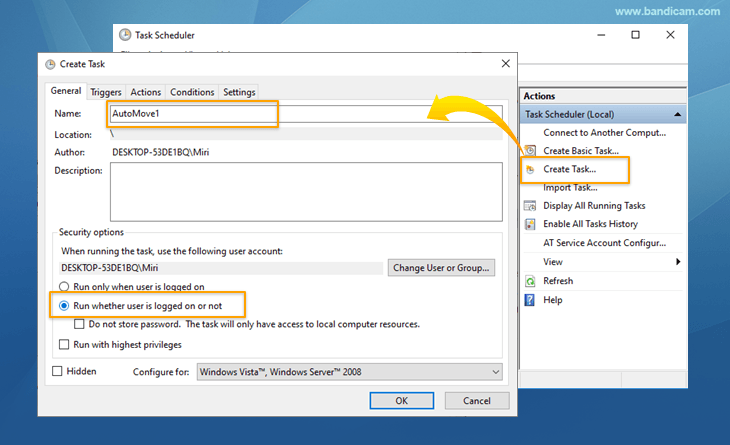Switch to the General tab
This screenshot has width=730, height=445.
pyautogui.click(x=66, y=91)
